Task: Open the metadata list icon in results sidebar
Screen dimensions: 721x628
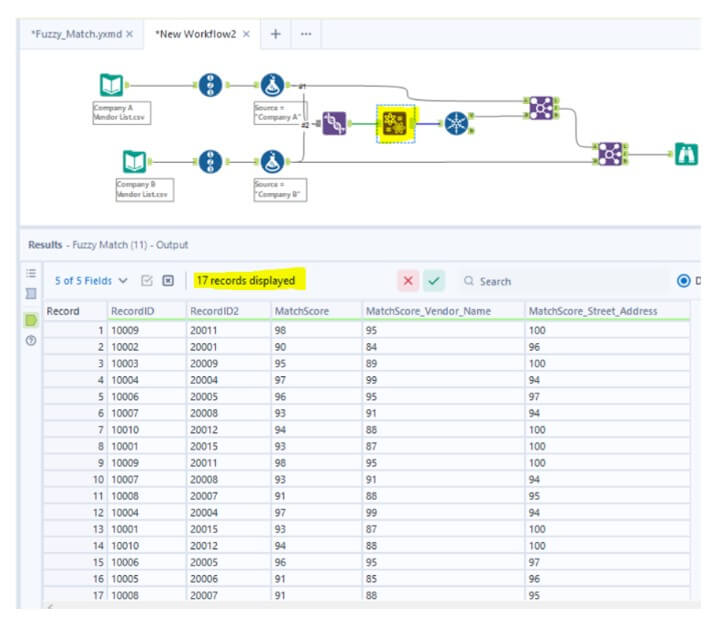Action: click(x=31, y=273)
